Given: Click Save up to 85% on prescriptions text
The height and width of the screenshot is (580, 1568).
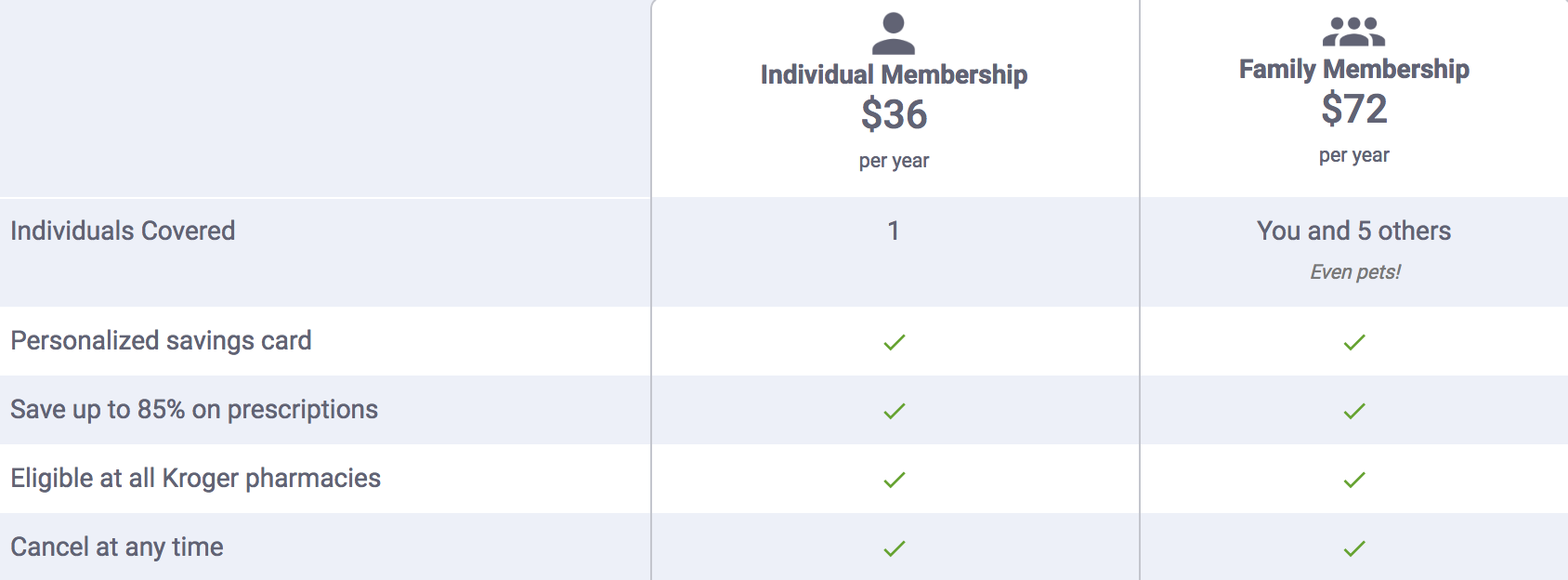Looking at the screenshot, I should [x=194, y=409].
